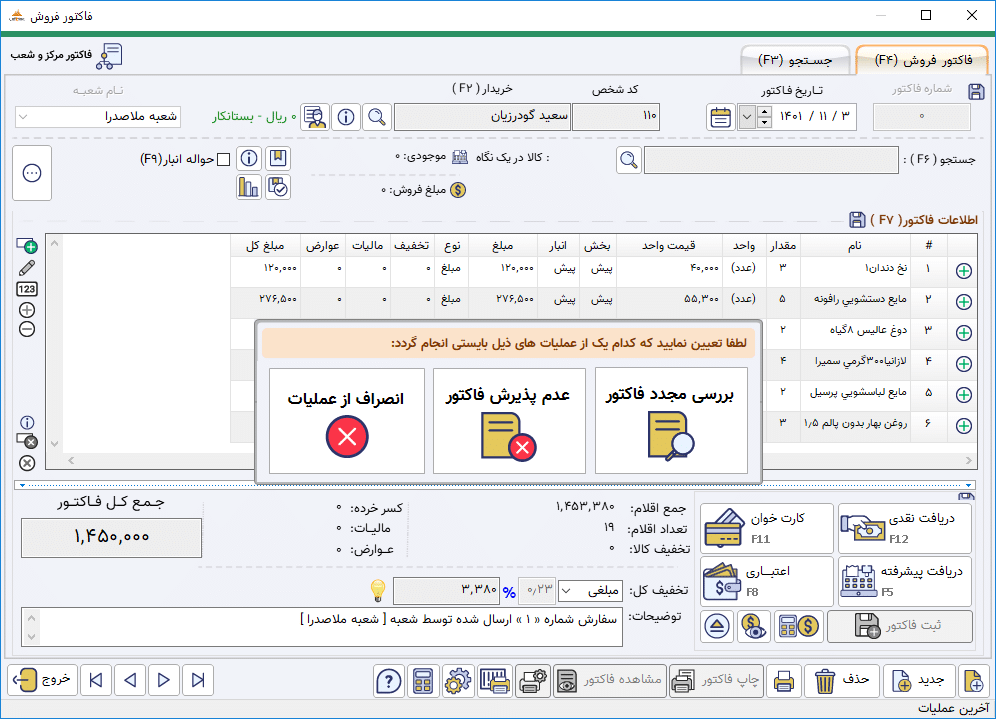Open settings gear icon in bottom toolbar

click(457, 681)
